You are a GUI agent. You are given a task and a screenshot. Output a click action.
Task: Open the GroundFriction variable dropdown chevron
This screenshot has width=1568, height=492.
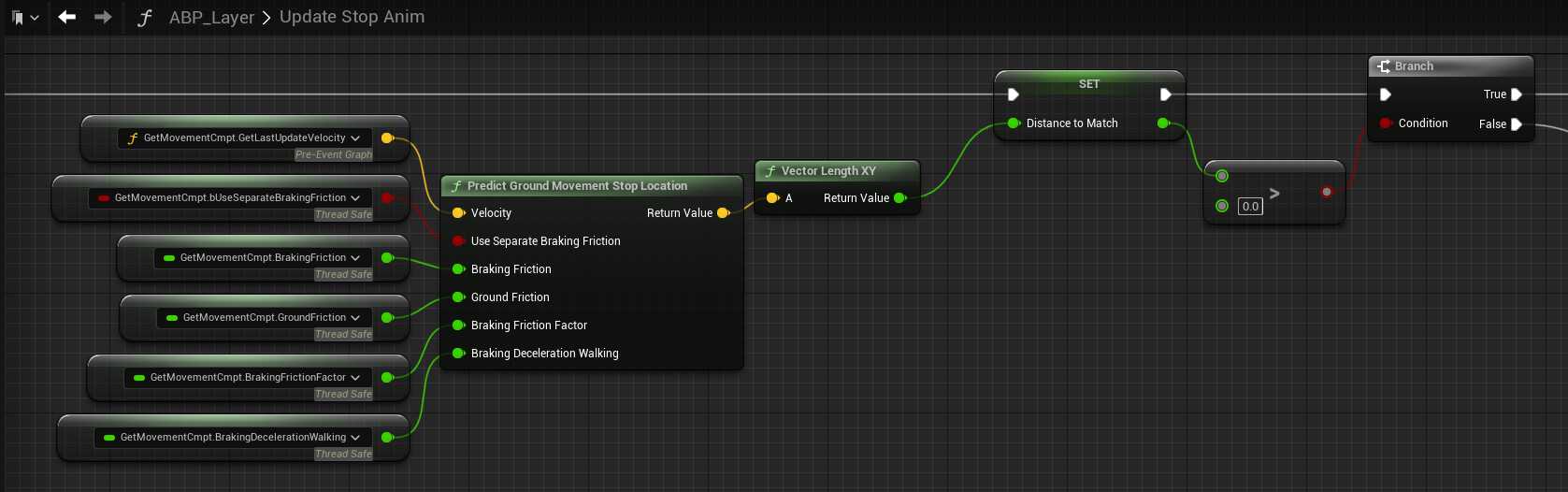(355, 318)
